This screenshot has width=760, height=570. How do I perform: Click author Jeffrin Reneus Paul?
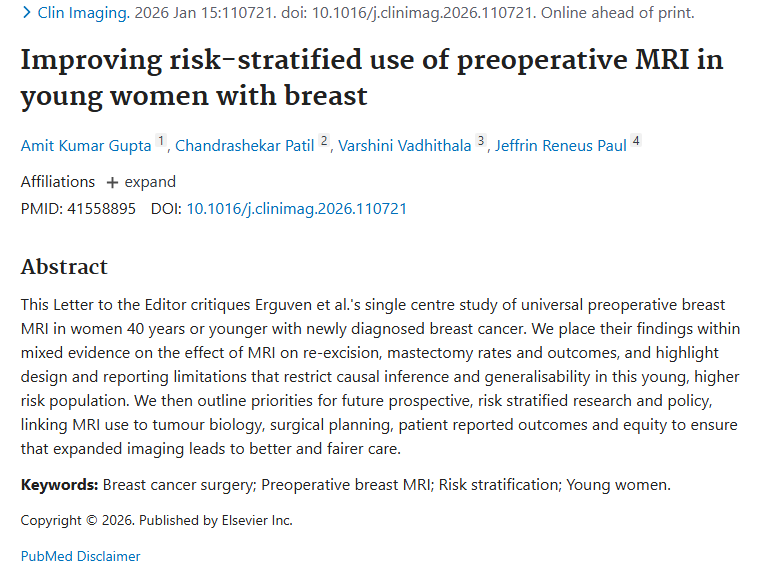click(x=560, y=146)
